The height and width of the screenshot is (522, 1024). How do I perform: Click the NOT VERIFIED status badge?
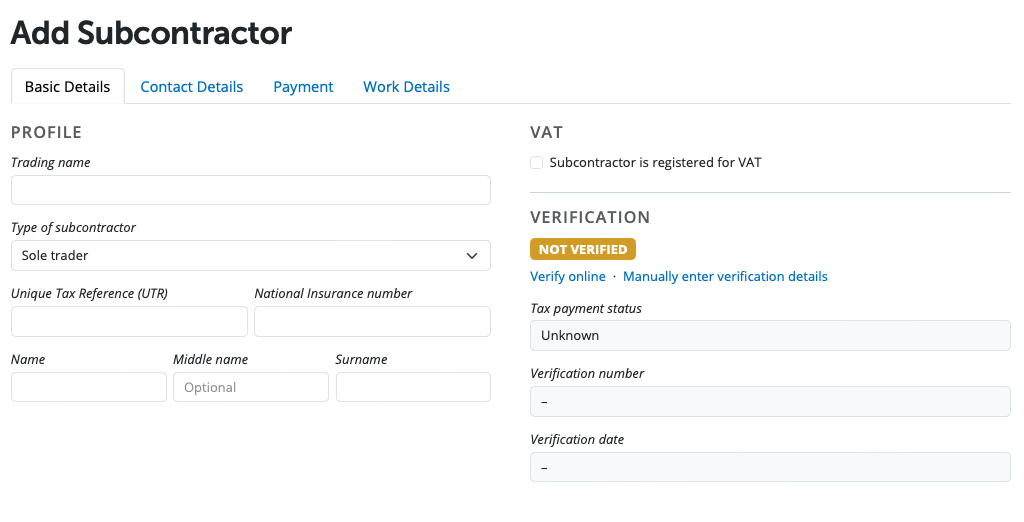583,249
